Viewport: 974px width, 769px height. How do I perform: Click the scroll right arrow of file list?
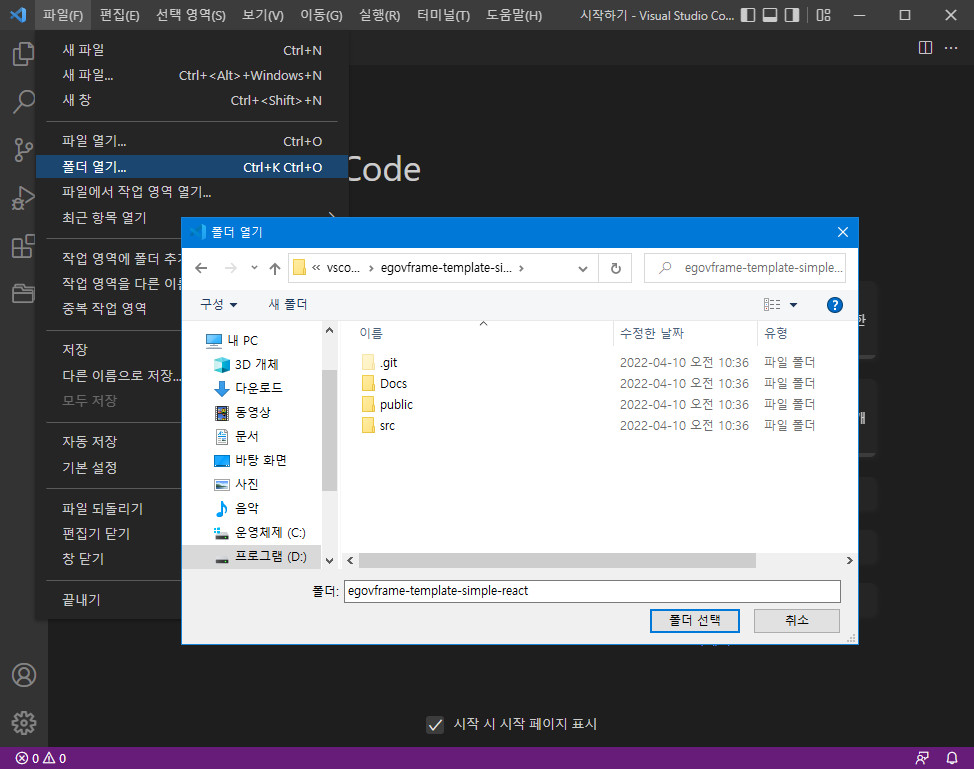849,560
